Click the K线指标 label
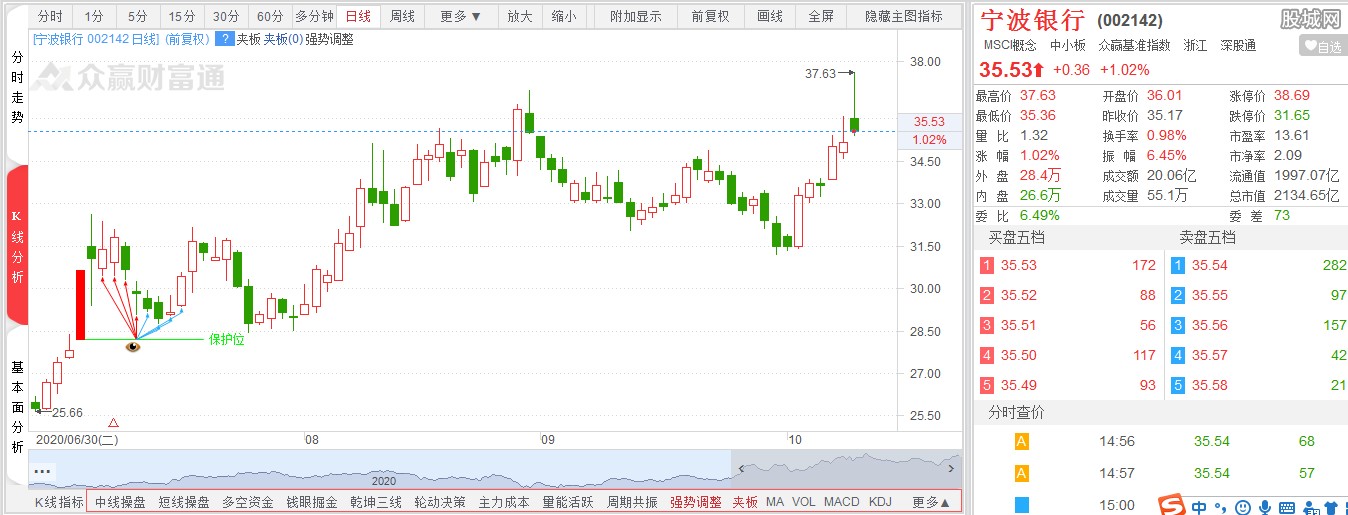Viewport: 1348px width, 515px height. pyautogui.click(x=59, y=502)
